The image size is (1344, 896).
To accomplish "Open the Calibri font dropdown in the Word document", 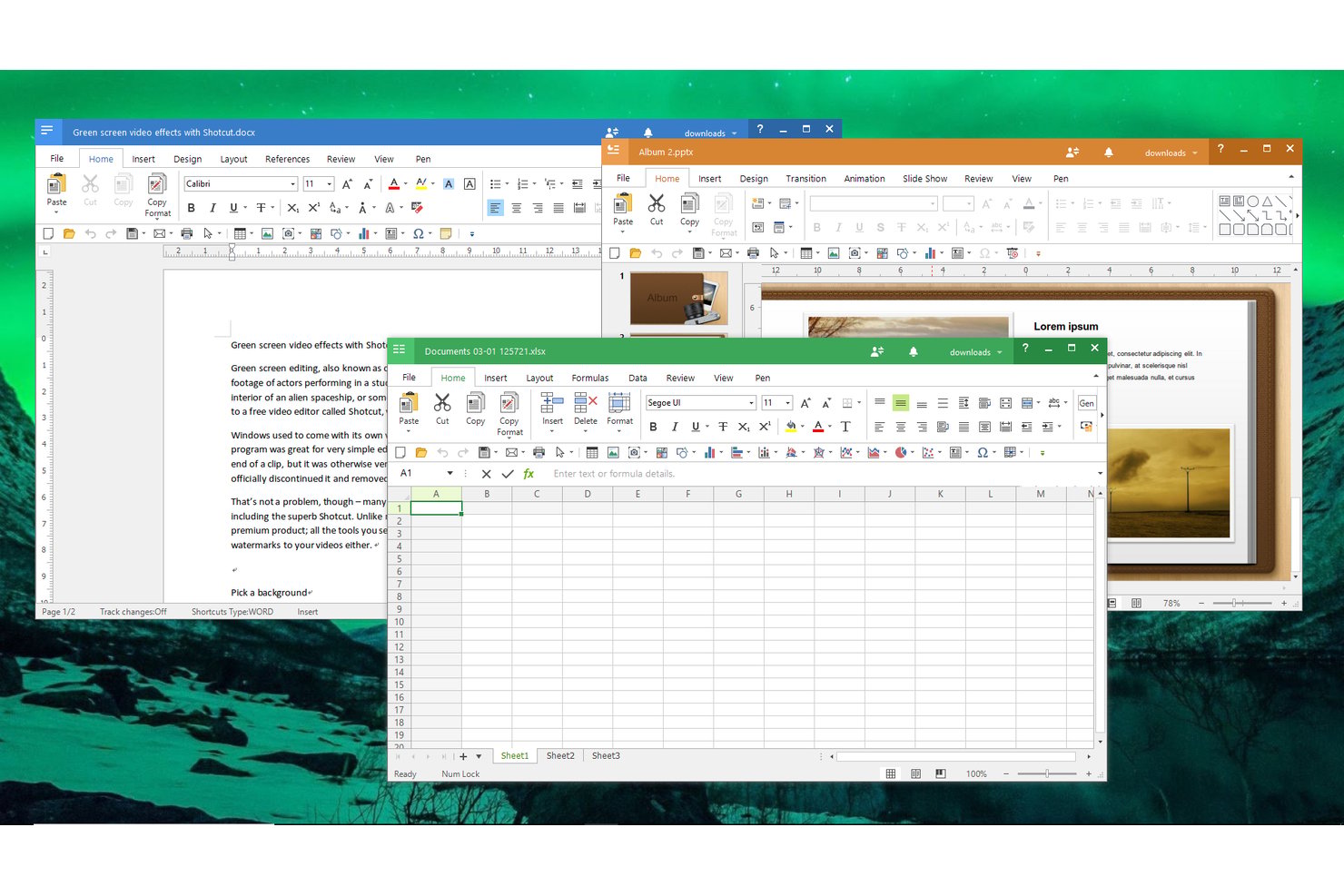I will point(292,183).
